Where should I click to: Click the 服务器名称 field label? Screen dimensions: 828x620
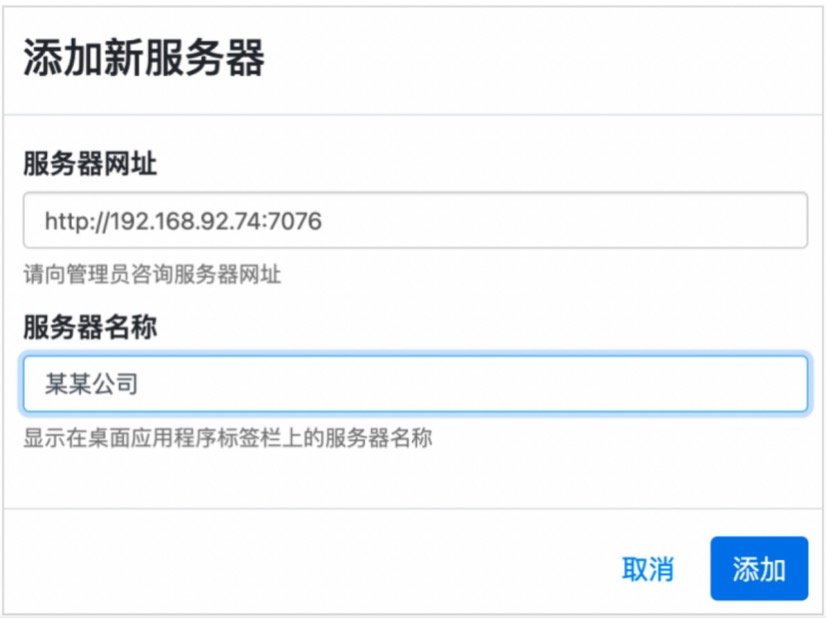90,327
